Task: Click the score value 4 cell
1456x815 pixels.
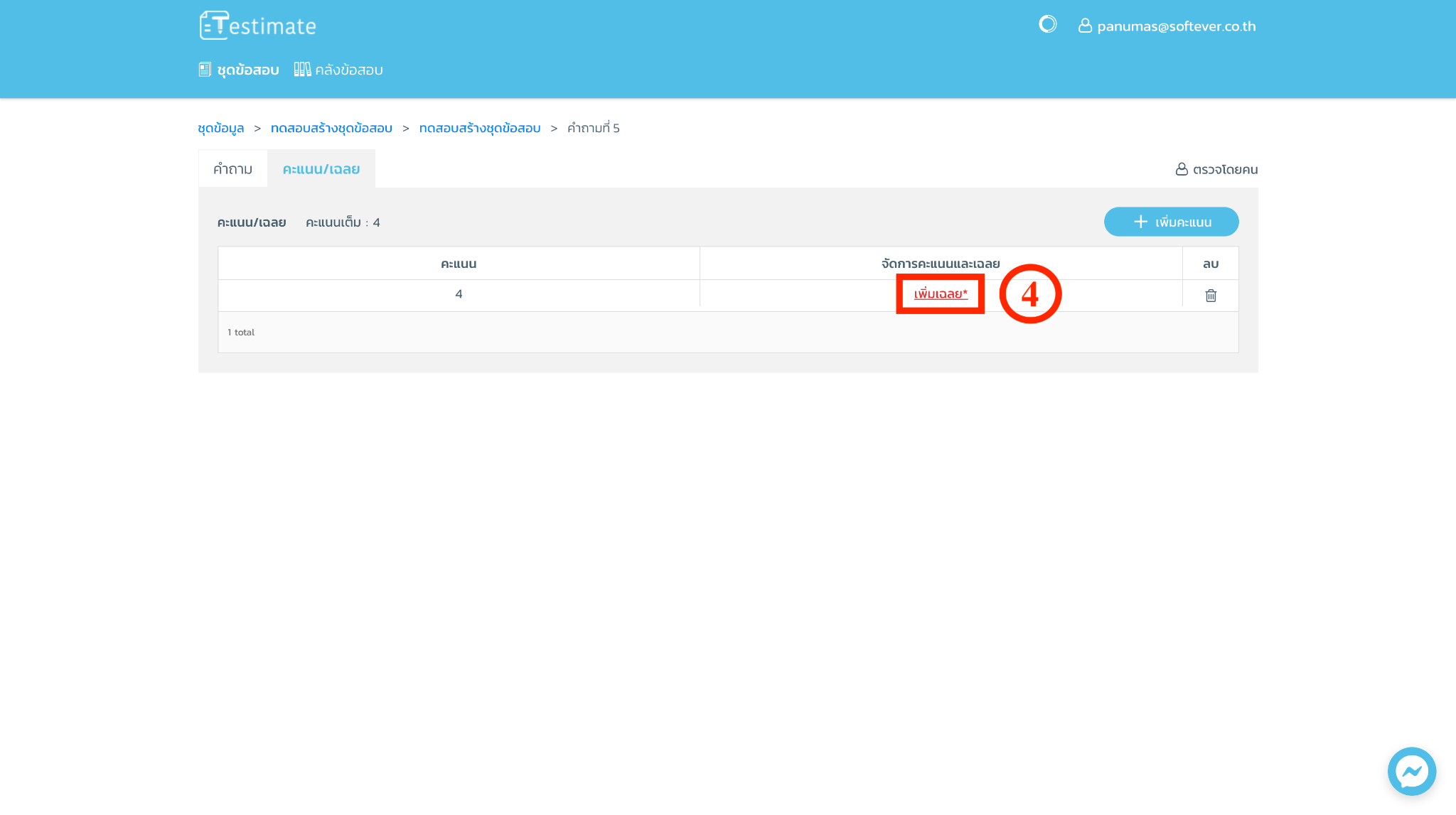Action: [x=459, y=294]
